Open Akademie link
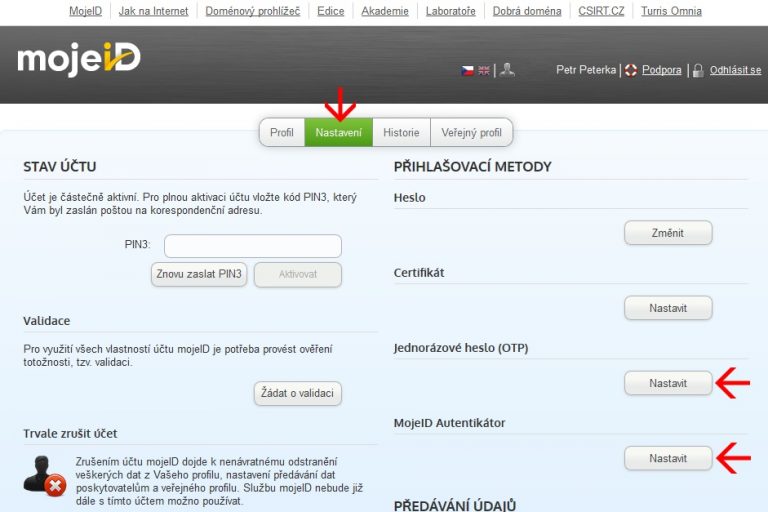This screenshot has width=768, height=512. pyautogui.click(x=385, y=11)
